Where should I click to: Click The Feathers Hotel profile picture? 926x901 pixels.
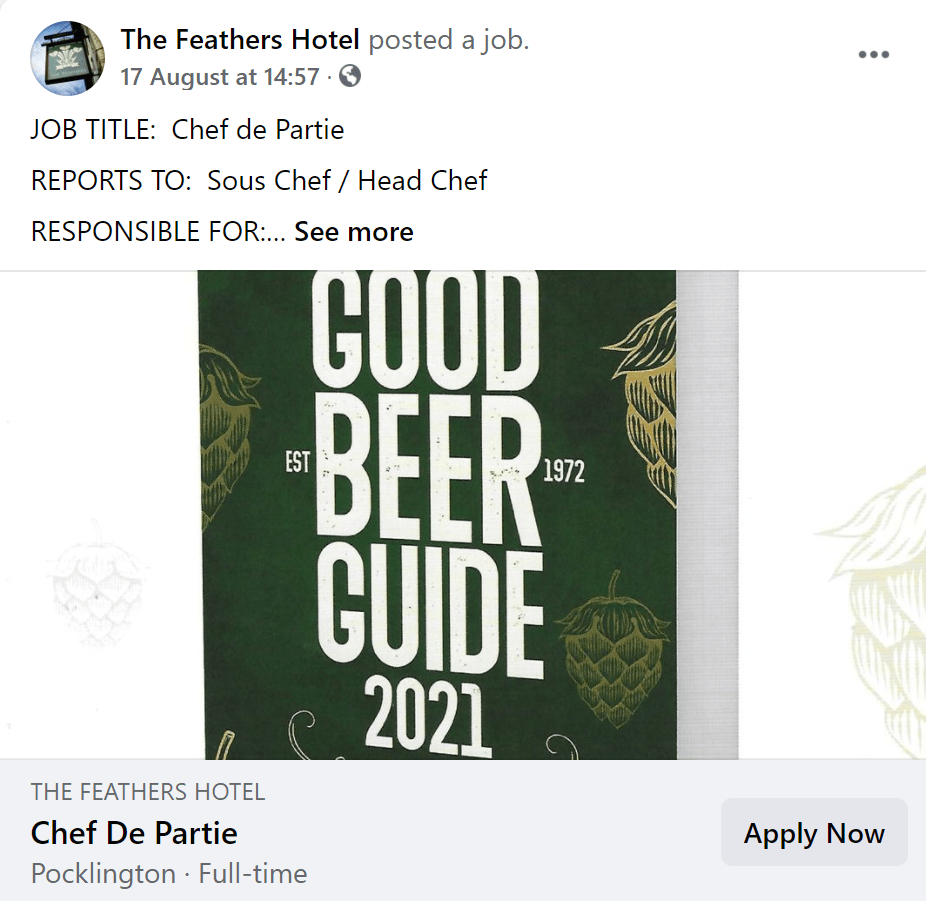[69, 58]
